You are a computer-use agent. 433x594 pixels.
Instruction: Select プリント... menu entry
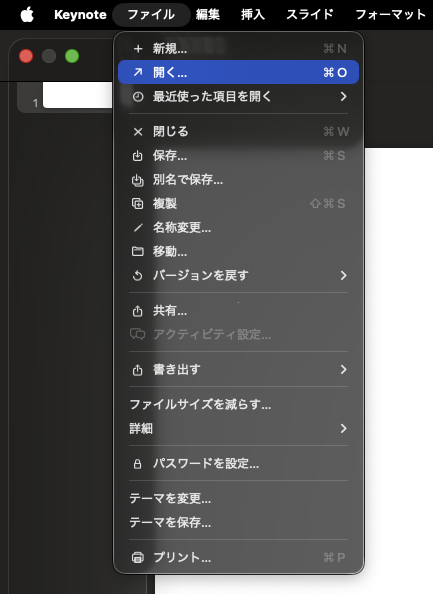[238, 557]
